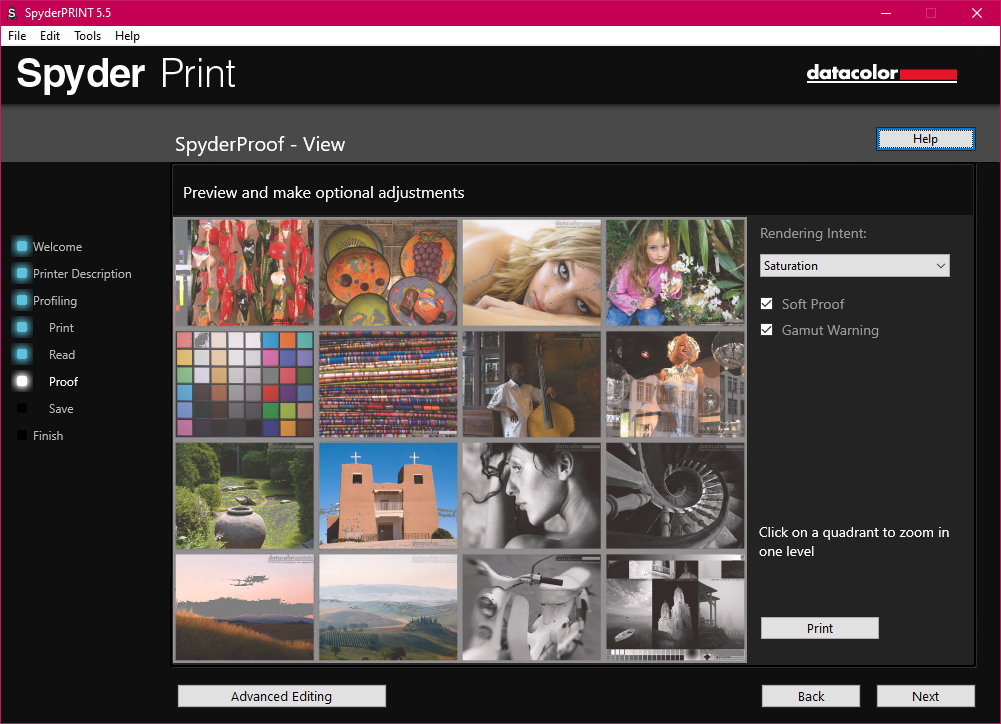Zoom into the black-and-white woman profile image
This screenshot has height=724, width=1001.
pos(532,496)
